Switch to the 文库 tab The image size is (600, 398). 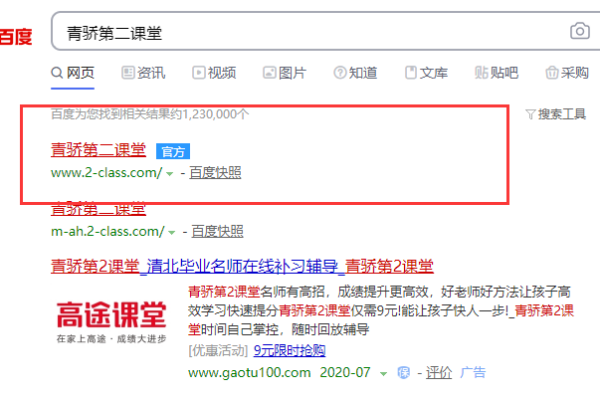[426, 73]
